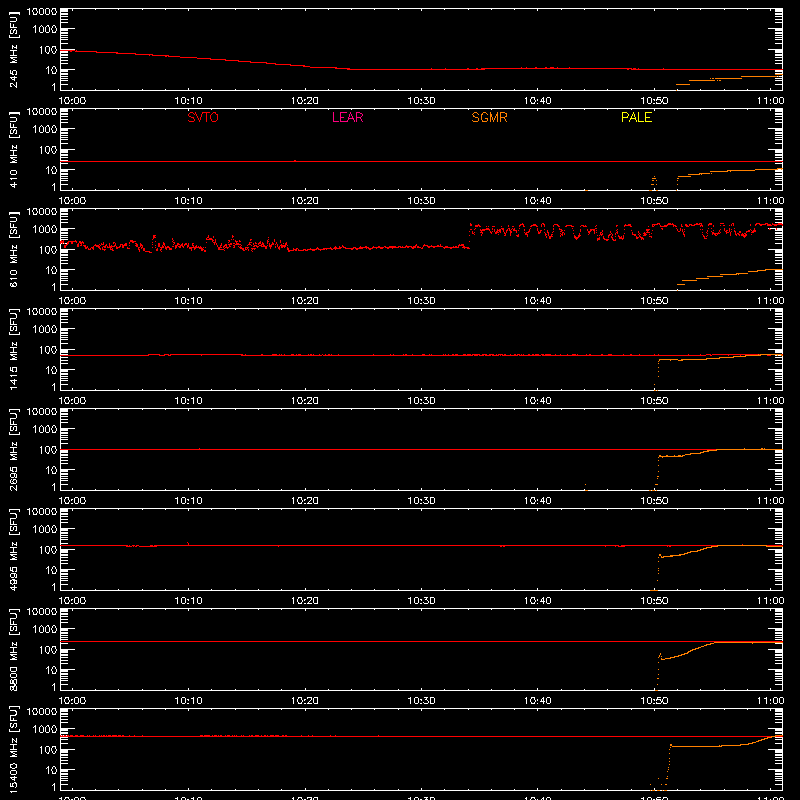Select the 410 MHz [SFU] axis label
The image size is (800, 800).
tap(14, 149)
